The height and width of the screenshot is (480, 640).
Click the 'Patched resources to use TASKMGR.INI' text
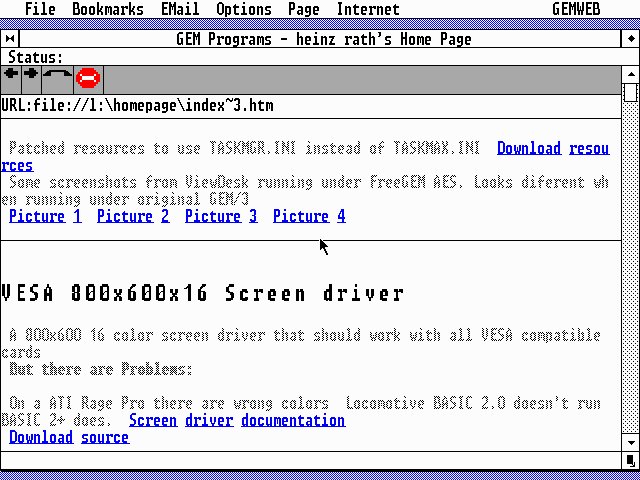152,148
